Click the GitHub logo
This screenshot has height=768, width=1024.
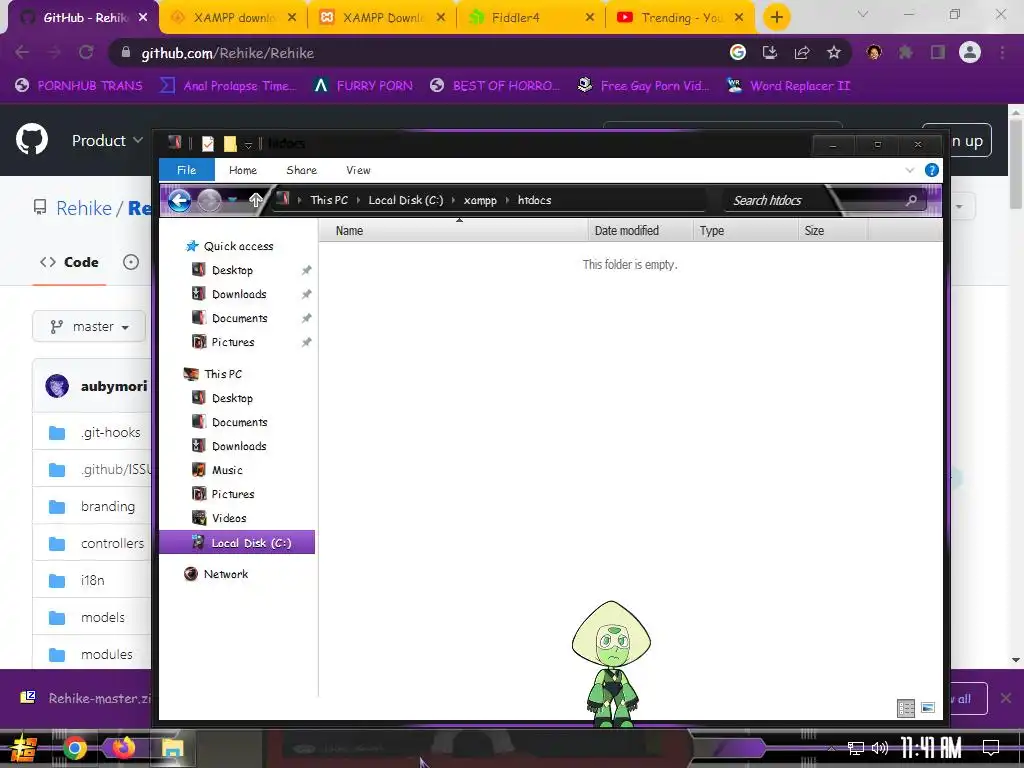[32, 139]
